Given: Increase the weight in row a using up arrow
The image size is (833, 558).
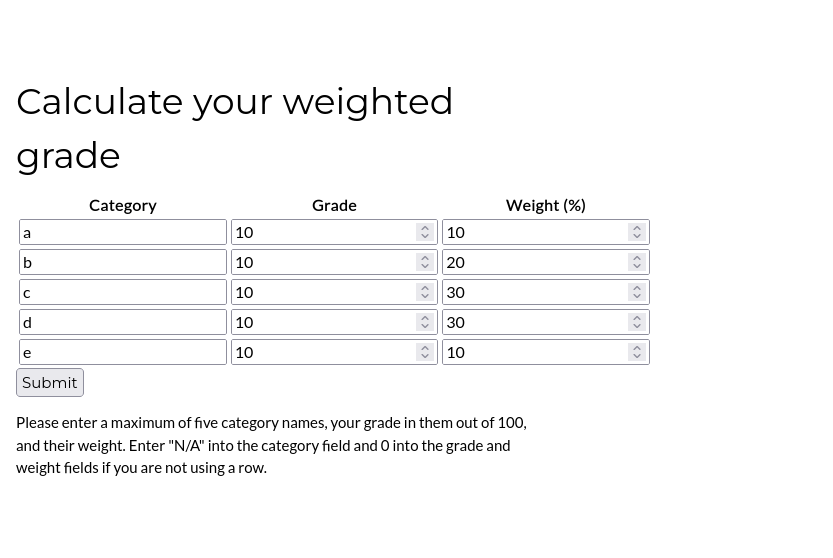Looking at the screenshot, I should (x=637, y=227).
